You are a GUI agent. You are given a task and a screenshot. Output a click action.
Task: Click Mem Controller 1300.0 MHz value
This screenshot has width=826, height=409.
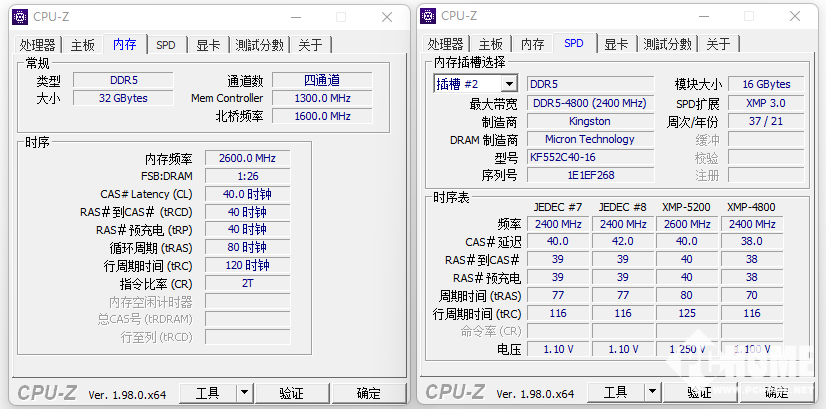322,98
